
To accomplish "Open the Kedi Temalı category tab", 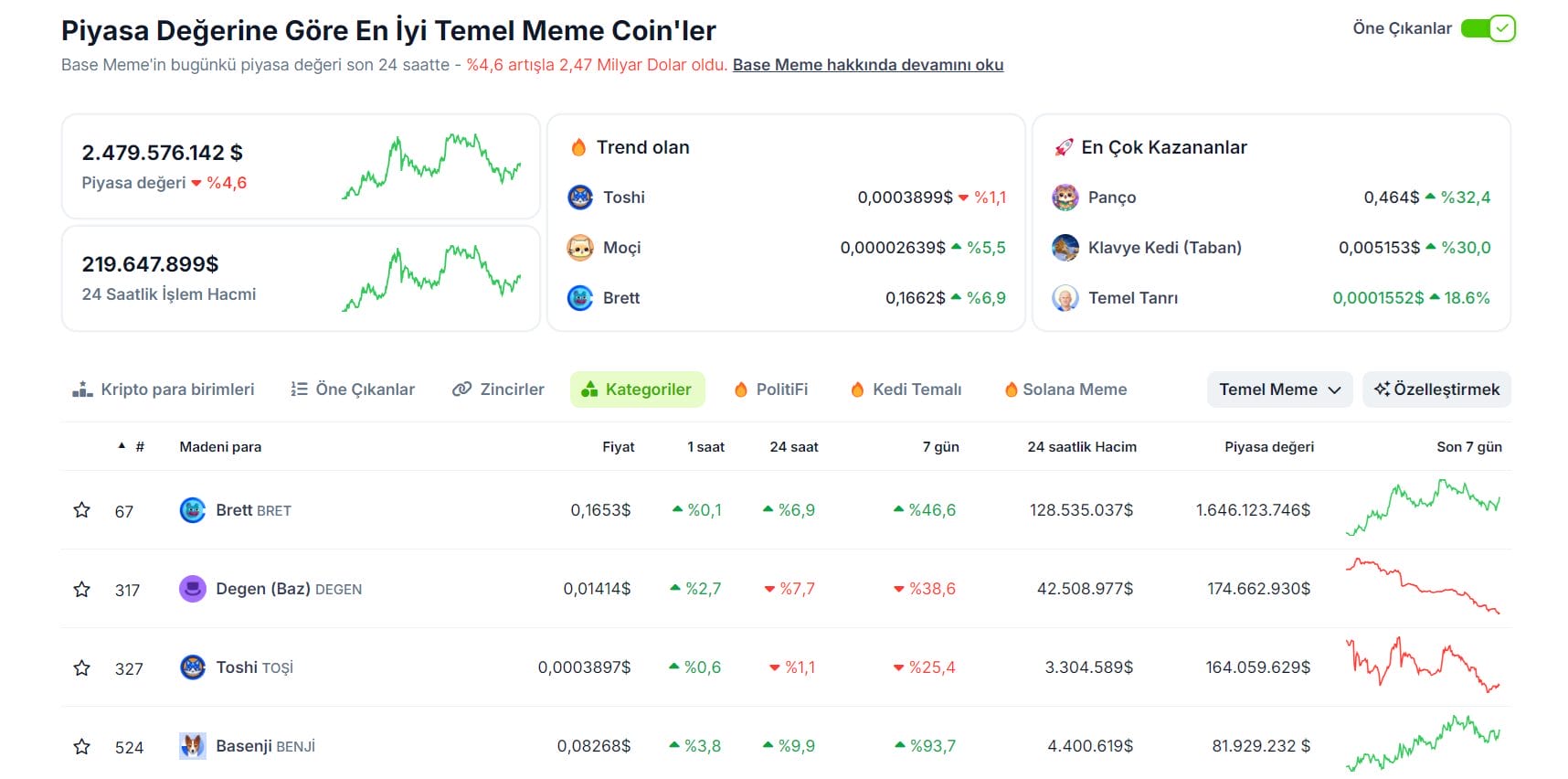I will pyautogui.click(x=905, y=389).
